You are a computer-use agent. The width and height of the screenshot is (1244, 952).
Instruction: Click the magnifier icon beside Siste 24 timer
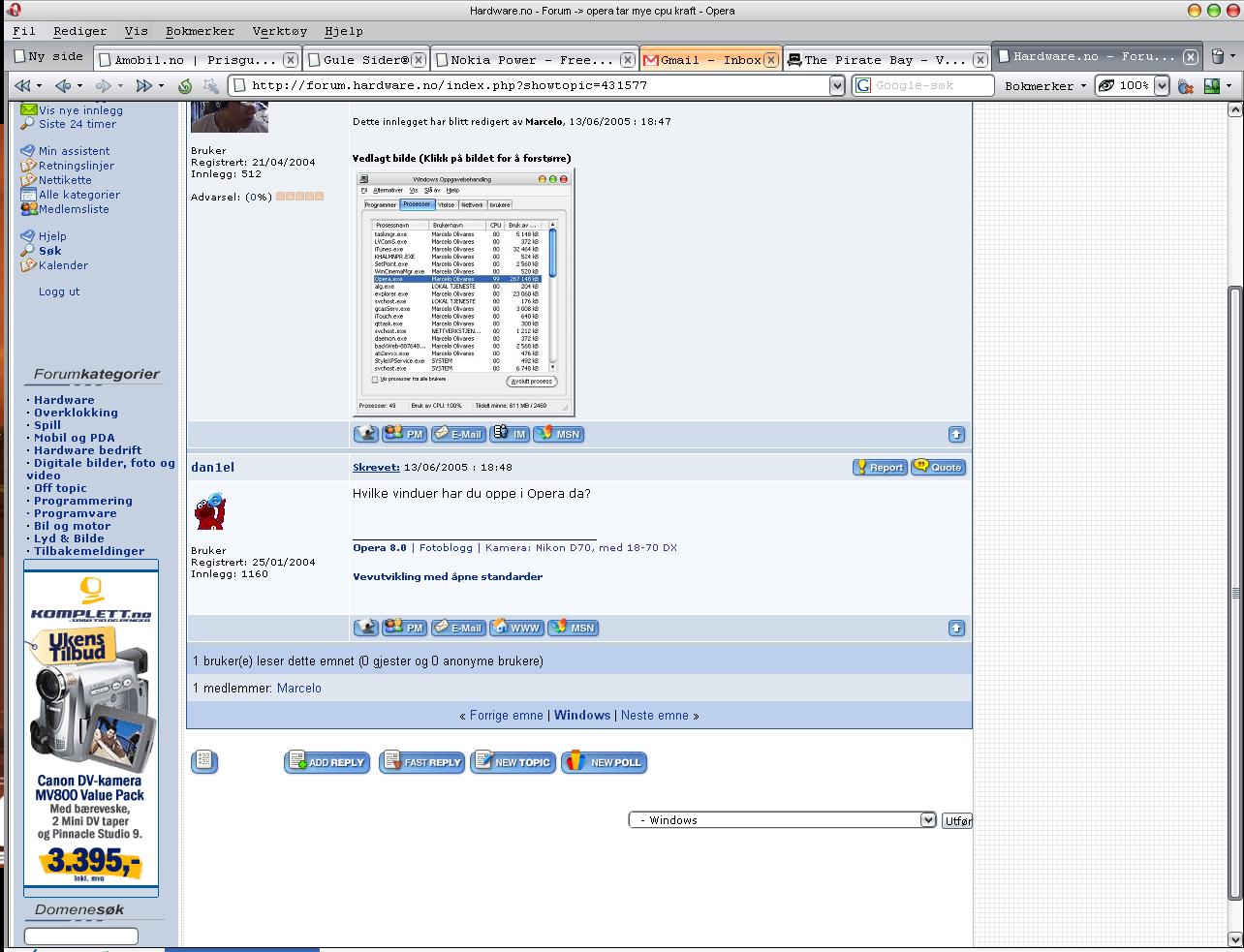point(28,124)
